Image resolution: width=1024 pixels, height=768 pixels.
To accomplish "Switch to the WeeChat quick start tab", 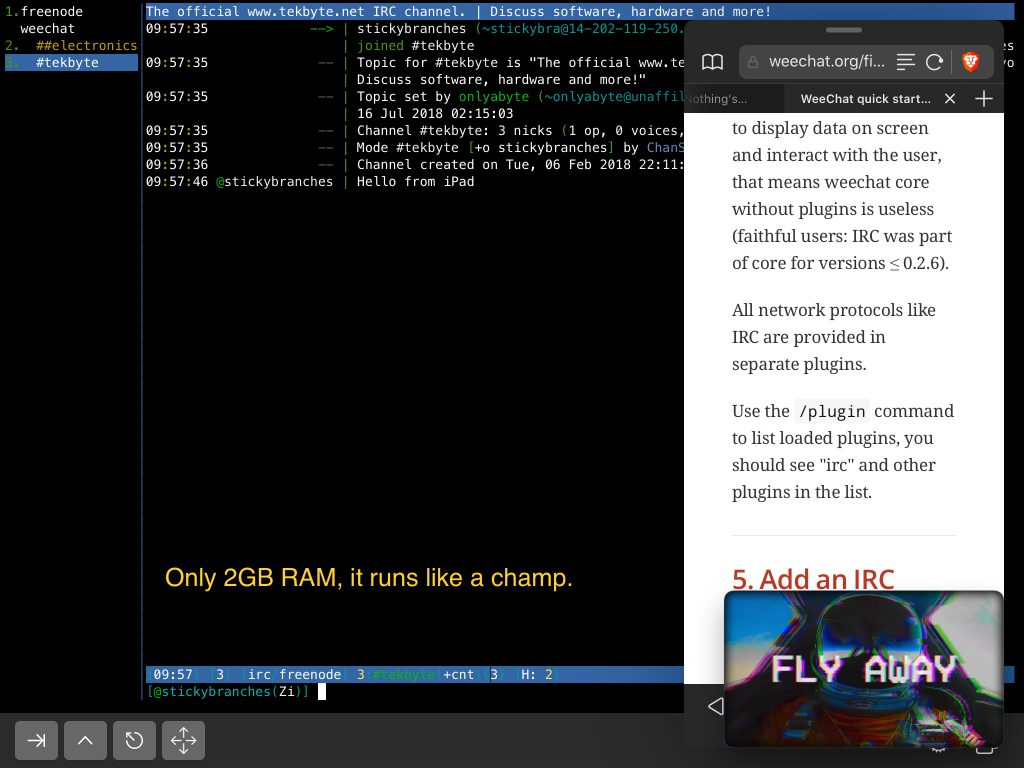I will (865, 99).
